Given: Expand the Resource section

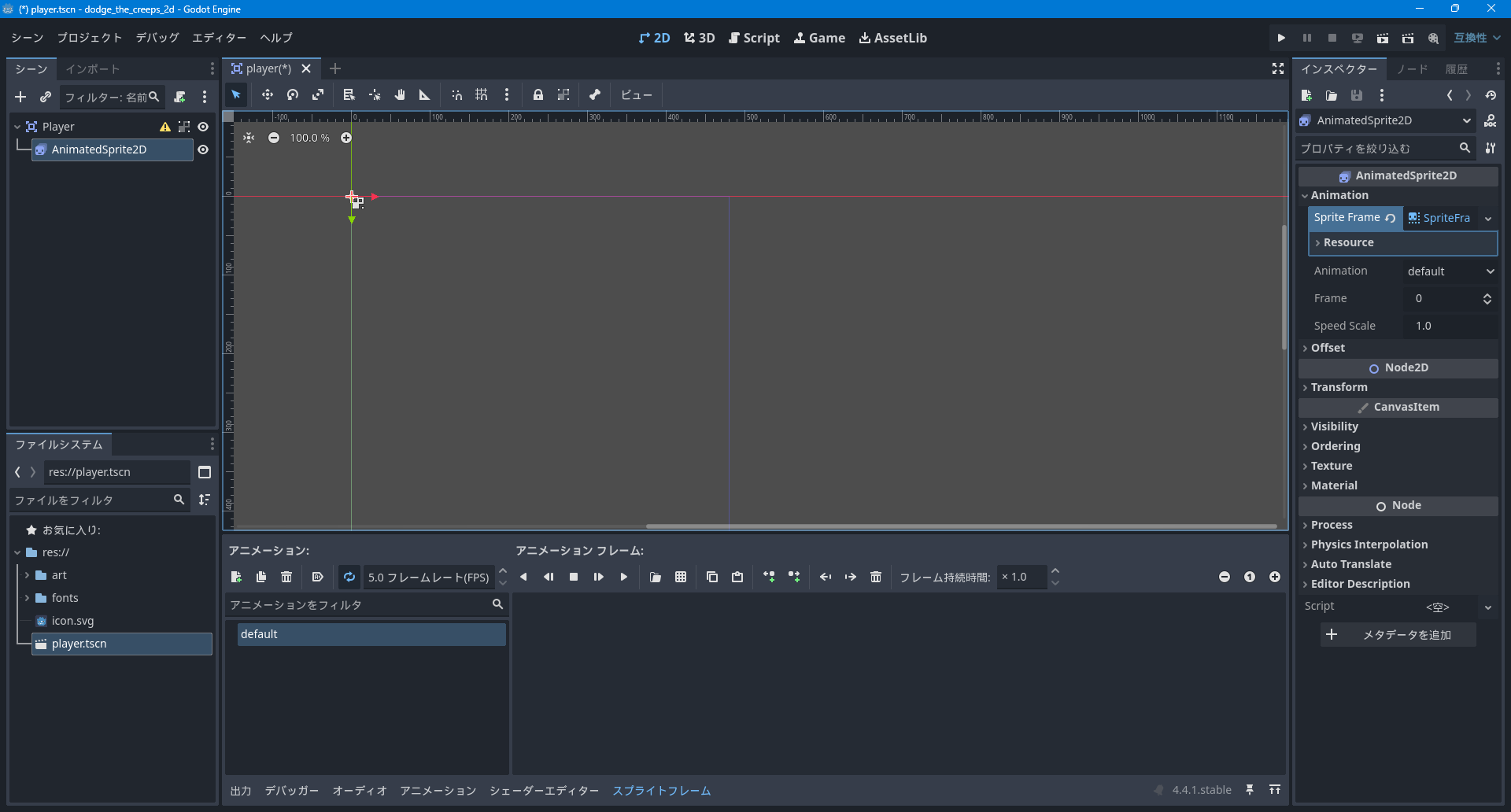Looking at the screenshot, I should [x=1402, y=242].
